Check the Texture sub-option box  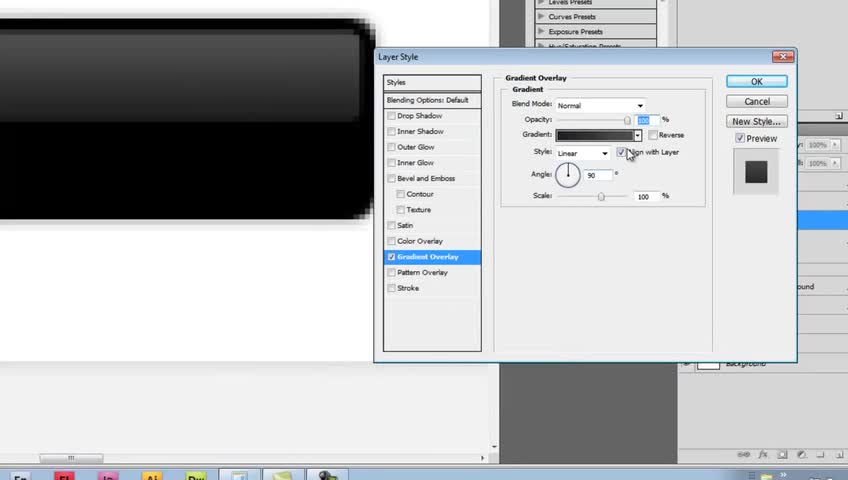coord(401,210)
